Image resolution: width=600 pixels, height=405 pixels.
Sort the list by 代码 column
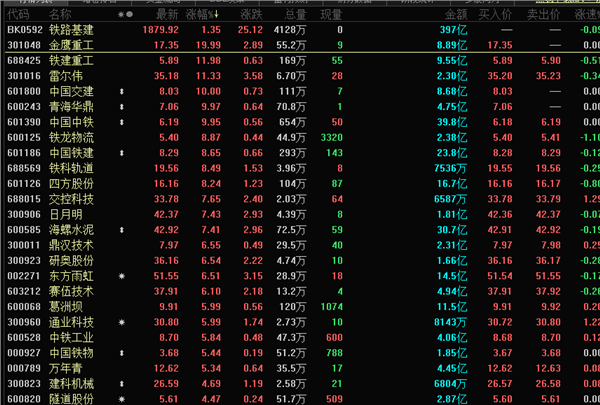[18, 16]
